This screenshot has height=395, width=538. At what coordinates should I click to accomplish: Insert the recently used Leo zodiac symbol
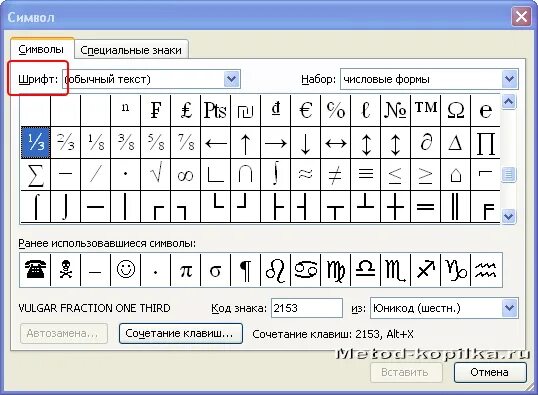(276, 270)
